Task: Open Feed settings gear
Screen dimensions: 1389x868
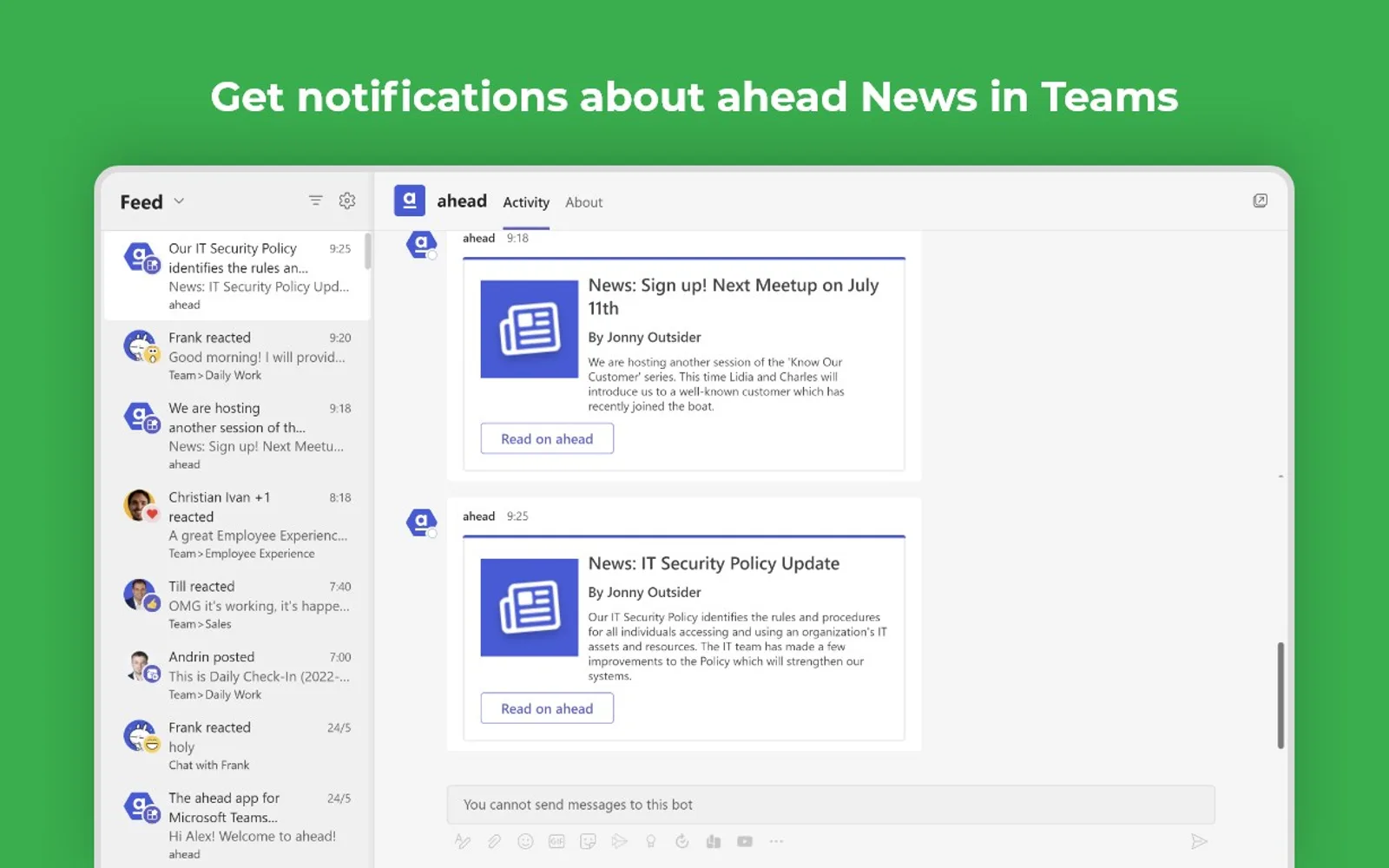Action: coord(347,201)
